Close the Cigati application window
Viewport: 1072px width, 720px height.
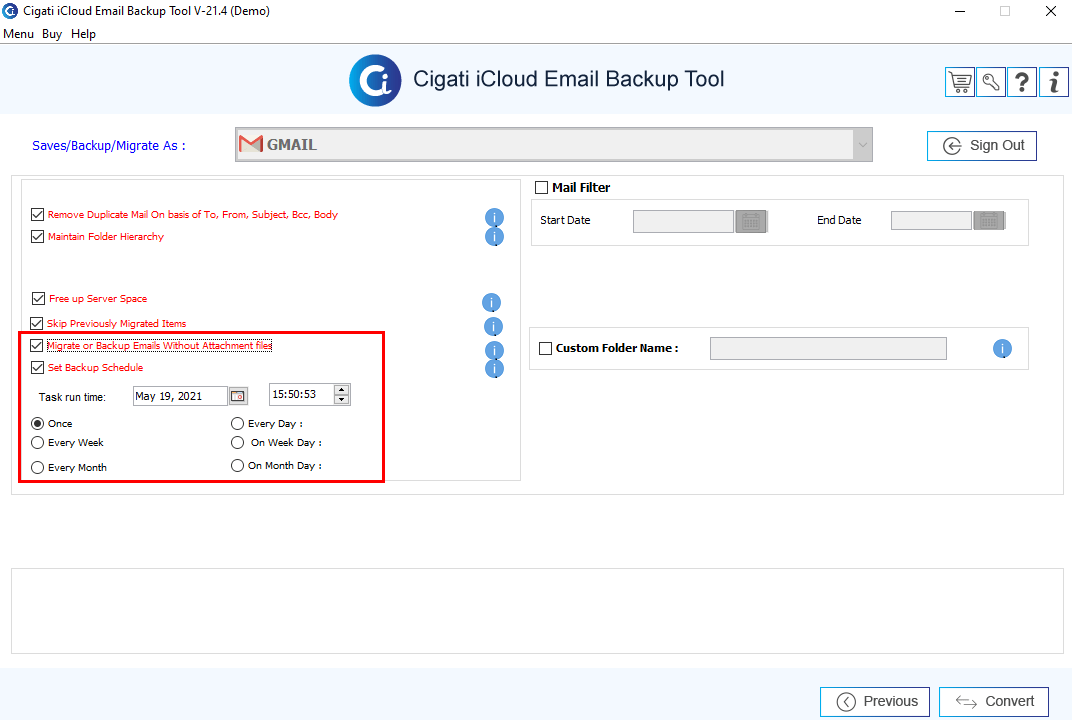(x=1051, y=11)
